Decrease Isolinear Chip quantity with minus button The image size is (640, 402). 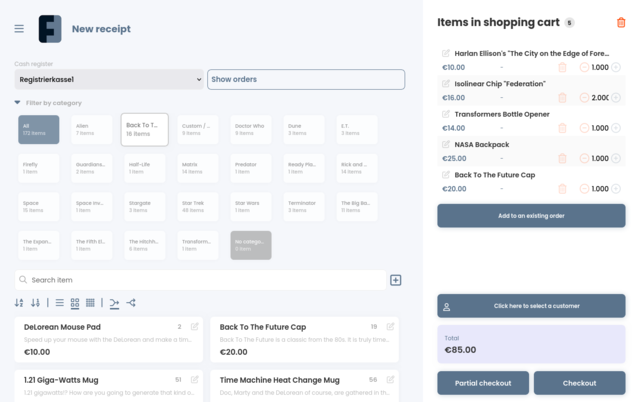point(584,98)
